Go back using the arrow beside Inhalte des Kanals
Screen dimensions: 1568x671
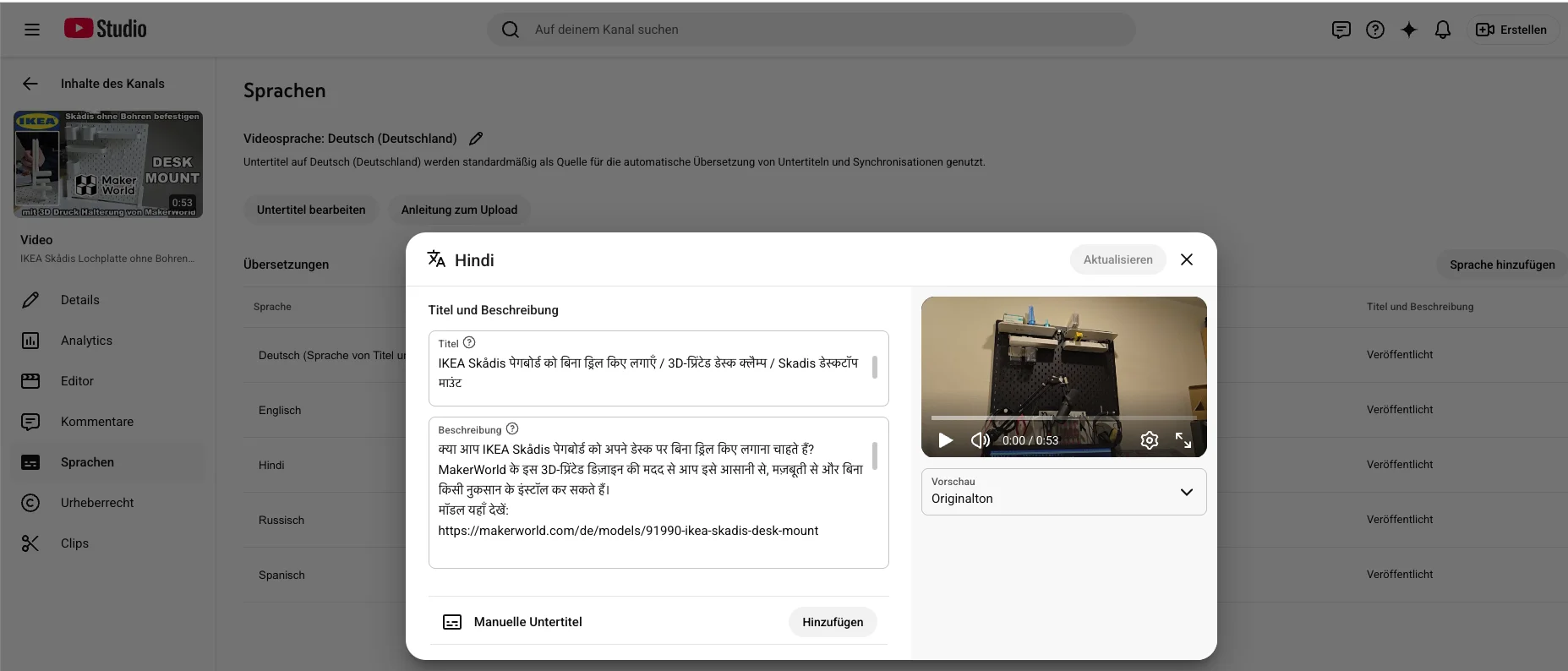pyautogui.click(x=30, y=84)
